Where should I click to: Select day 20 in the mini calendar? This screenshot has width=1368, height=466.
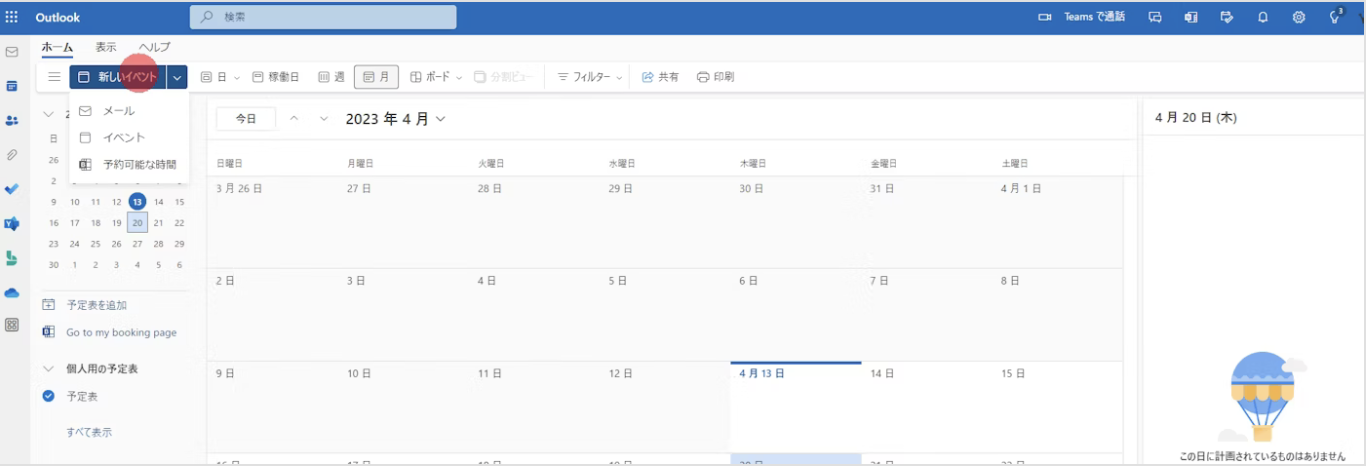click(x=137, y=223)
